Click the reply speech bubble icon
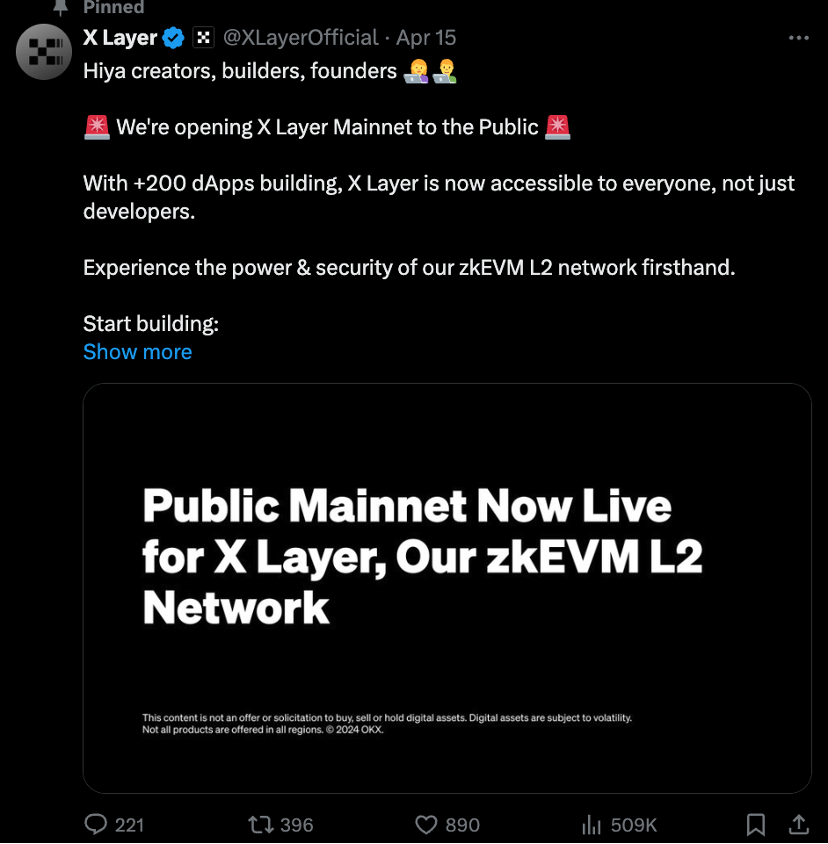828x844 pixels. point(96,824)
